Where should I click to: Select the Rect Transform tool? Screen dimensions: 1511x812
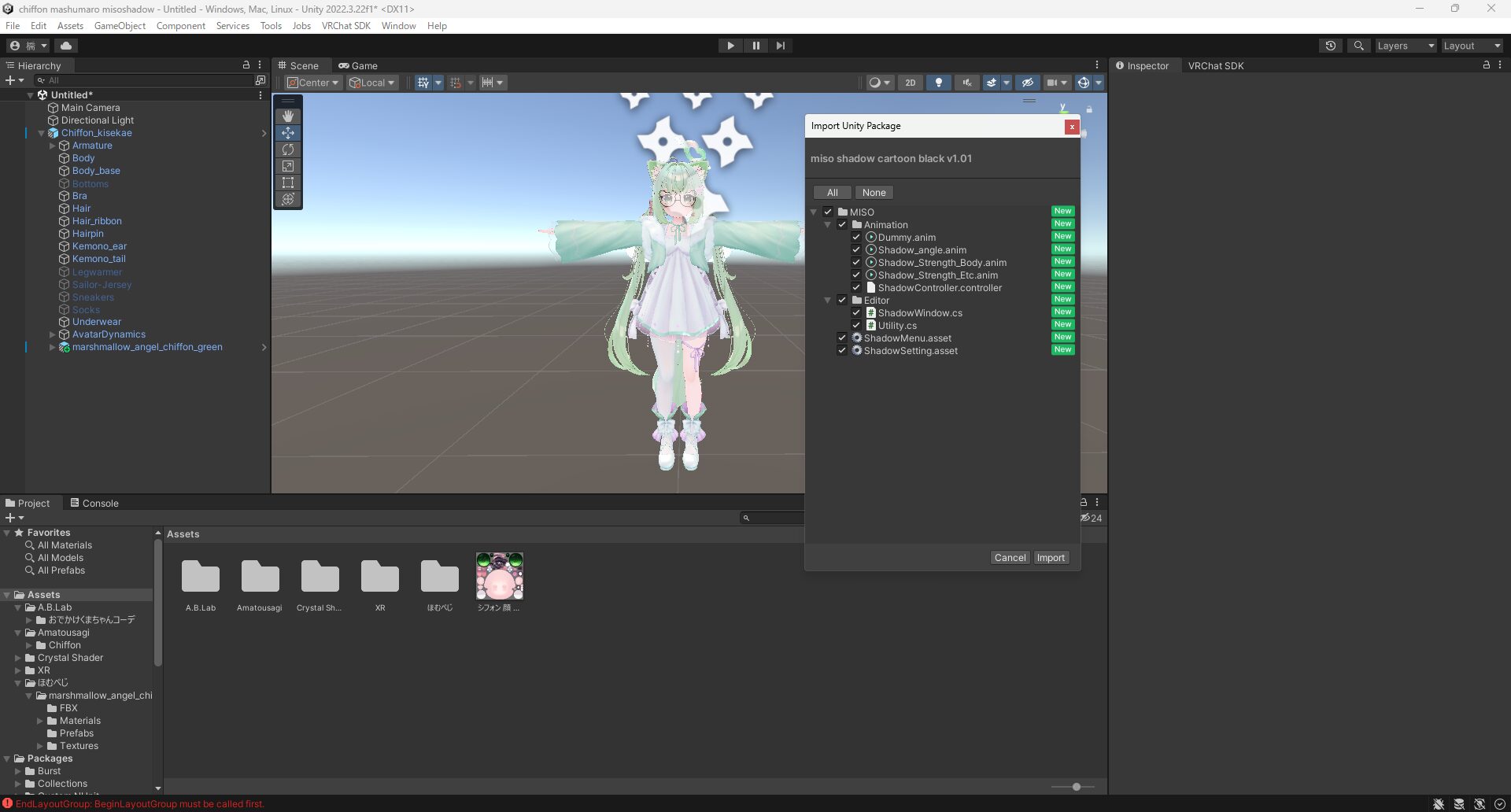click(x=287, y=183)
